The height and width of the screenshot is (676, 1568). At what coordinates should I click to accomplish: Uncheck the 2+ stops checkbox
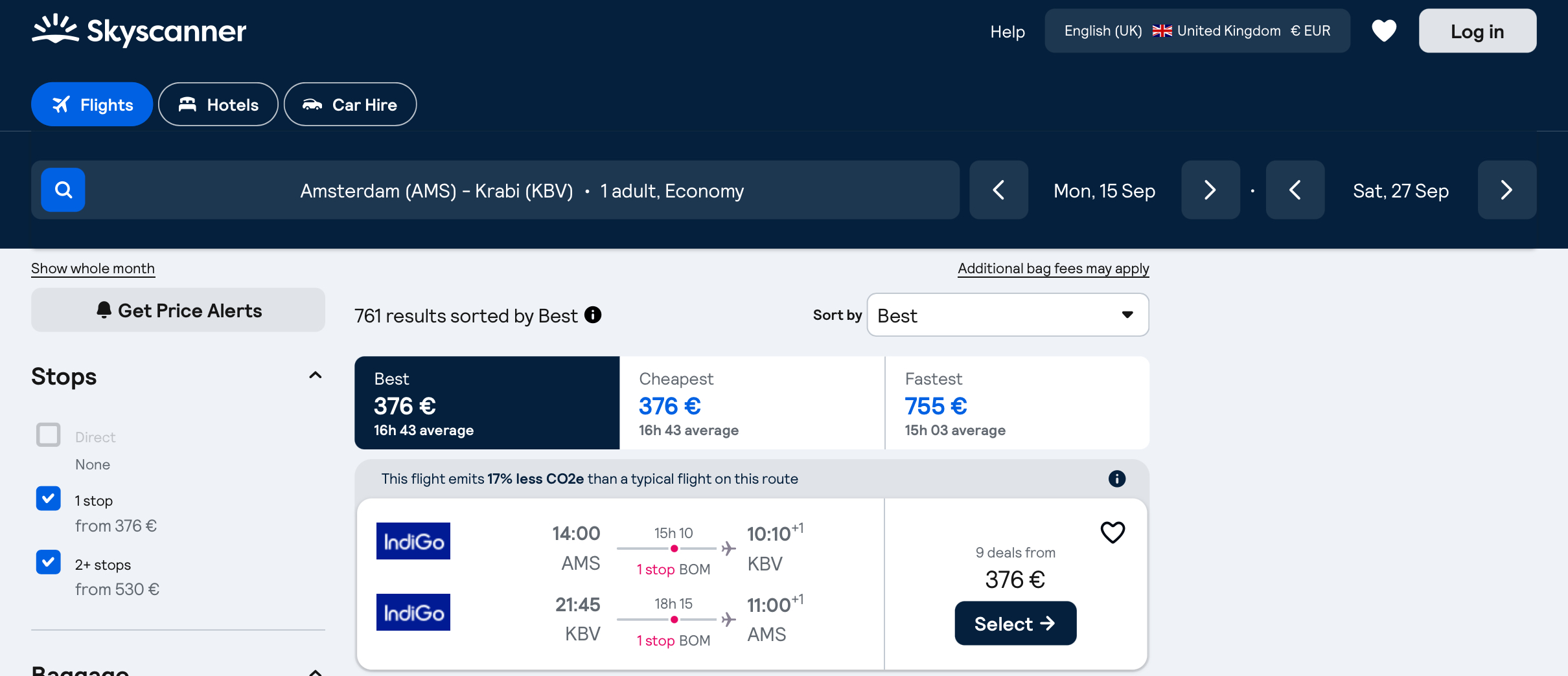coord(49,562)
